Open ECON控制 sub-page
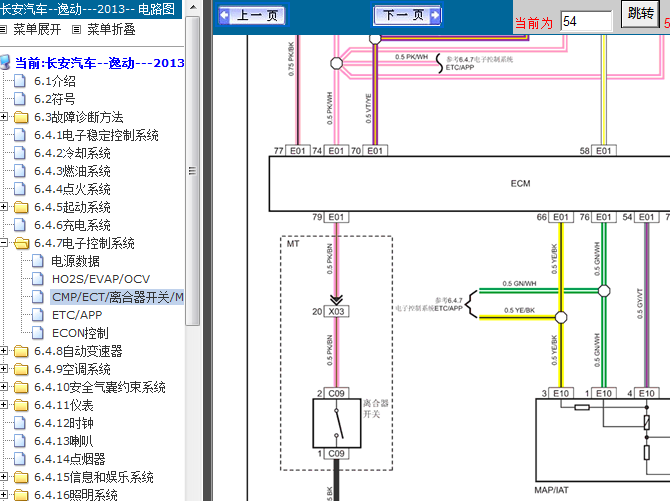670x501 pixels. pyautogui.click(x=80, y=333)
